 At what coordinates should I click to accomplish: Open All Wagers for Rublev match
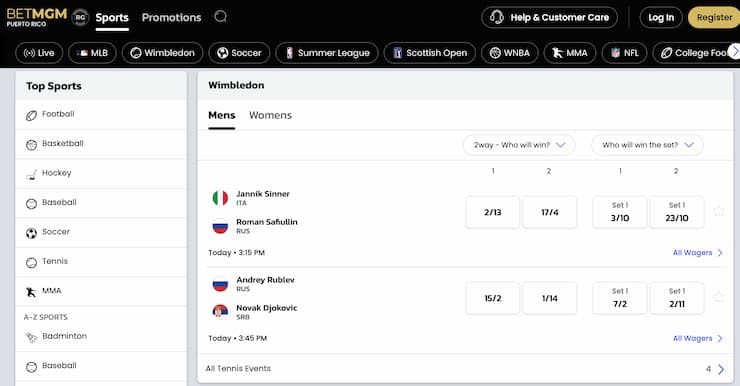click(x=698, y=338)
